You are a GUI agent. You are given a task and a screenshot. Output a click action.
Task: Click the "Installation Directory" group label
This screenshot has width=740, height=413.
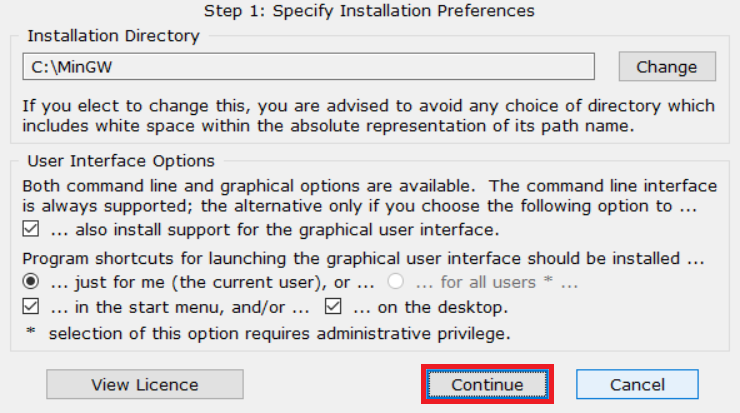coord(113,36)
